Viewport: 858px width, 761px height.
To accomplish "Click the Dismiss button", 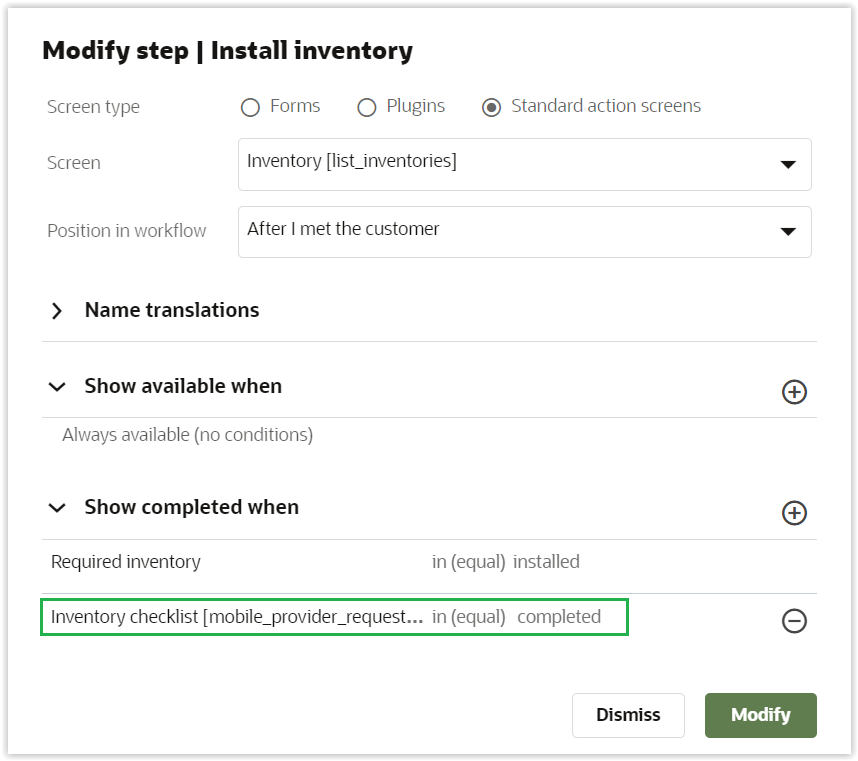I will 628,715.
